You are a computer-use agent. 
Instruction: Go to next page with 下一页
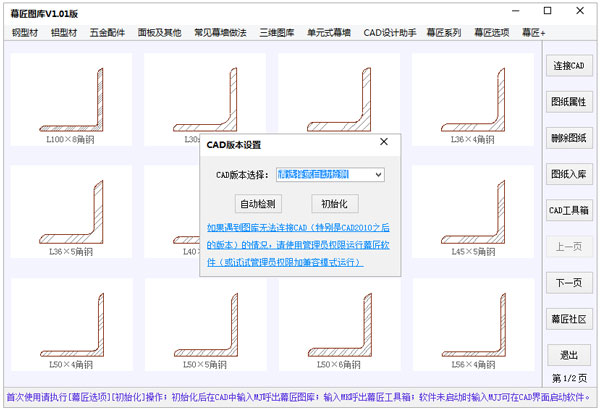click(568, 282)
